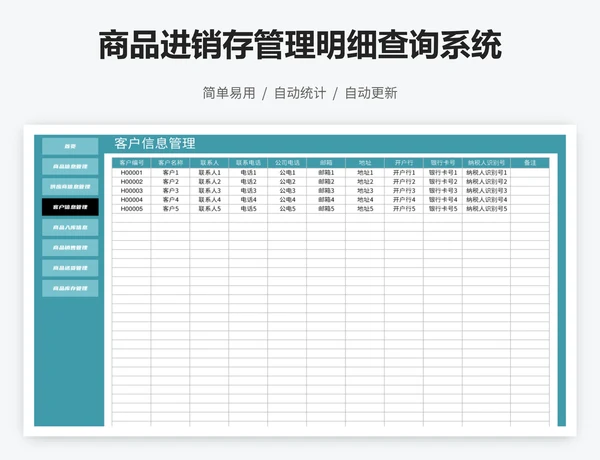Screen dimensions: 600x460
Task: Select the 联系人1 cell
Action: click(x=209, y=173)
